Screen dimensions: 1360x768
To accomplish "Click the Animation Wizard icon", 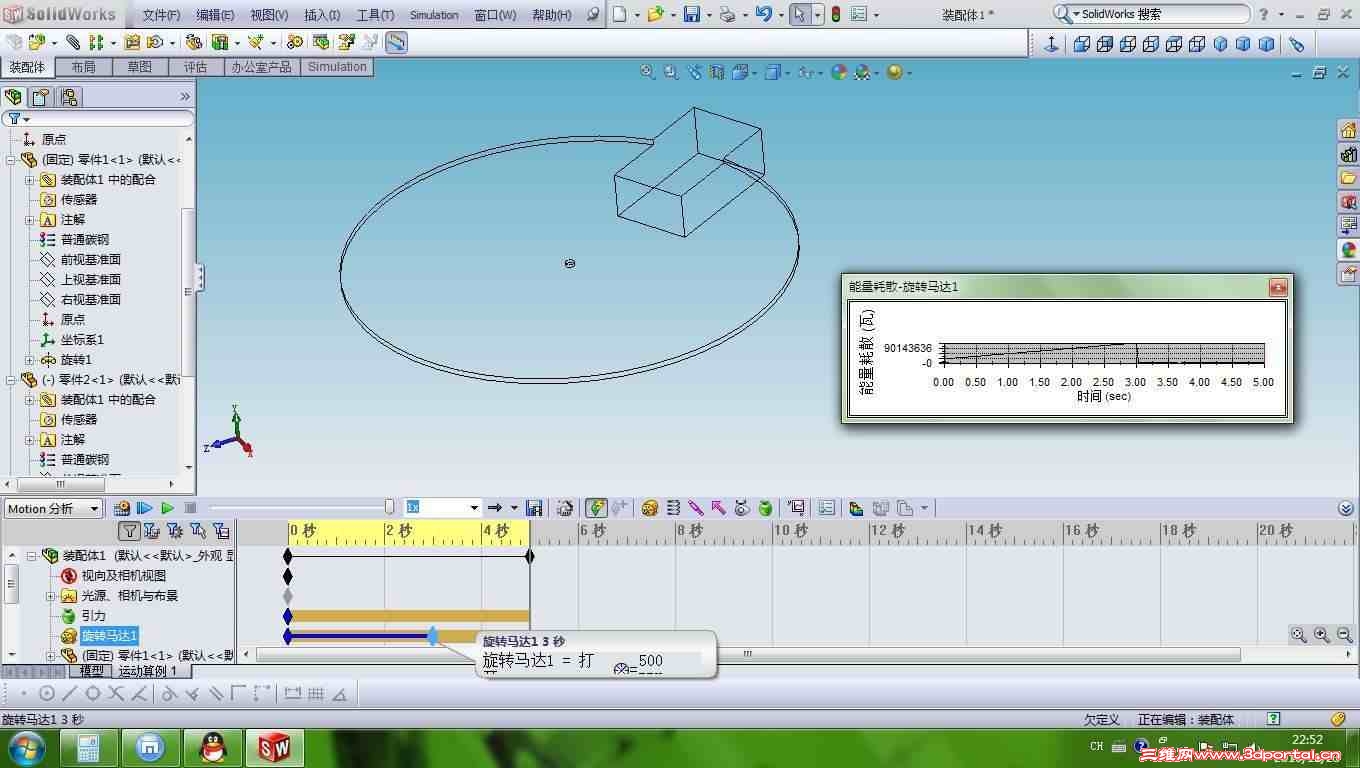I will point(565,508).
